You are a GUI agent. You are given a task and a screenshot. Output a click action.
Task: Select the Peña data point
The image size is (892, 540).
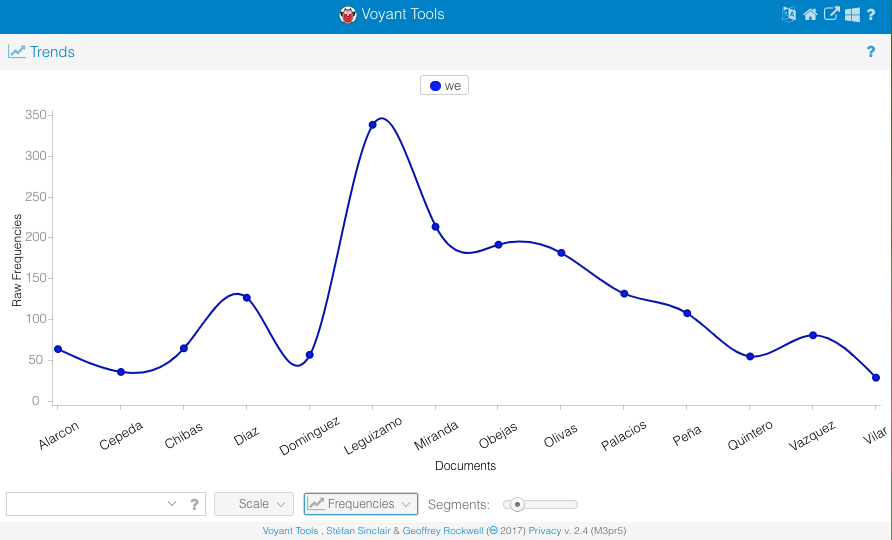687,314
